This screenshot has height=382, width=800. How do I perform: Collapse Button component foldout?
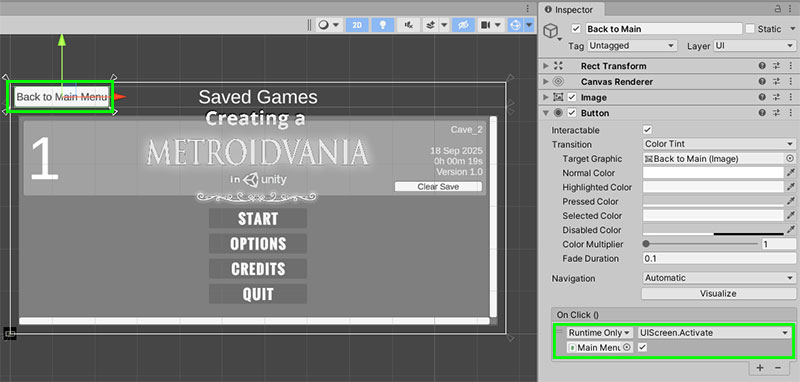546,113
